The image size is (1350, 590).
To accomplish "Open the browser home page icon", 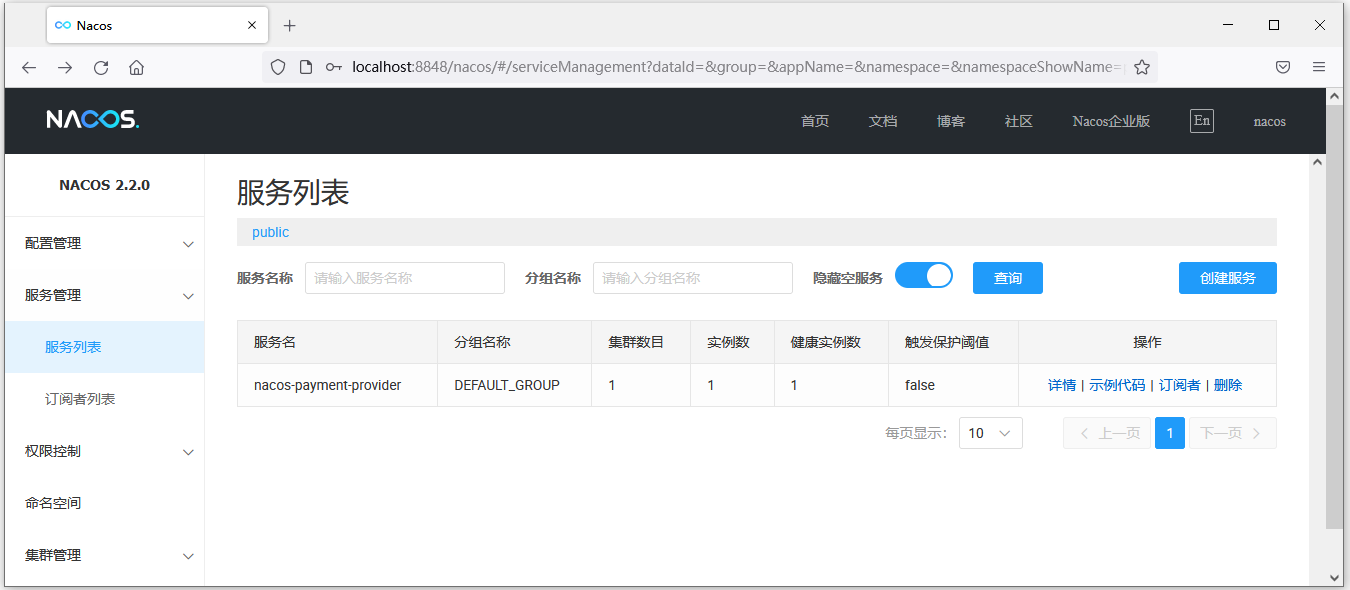I will point(137,67).
